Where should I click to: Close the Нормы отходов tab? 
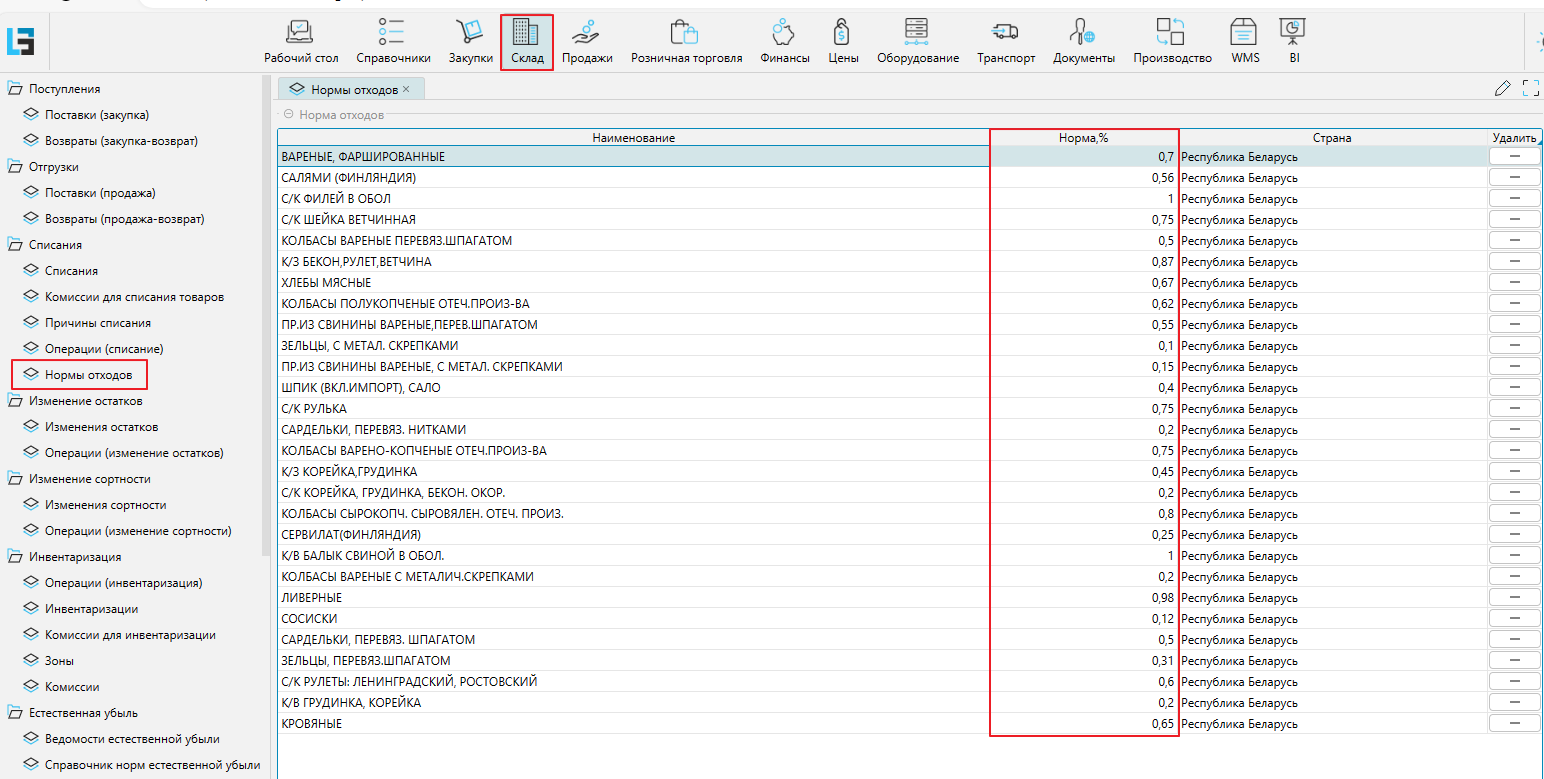(x=406, y=90)
